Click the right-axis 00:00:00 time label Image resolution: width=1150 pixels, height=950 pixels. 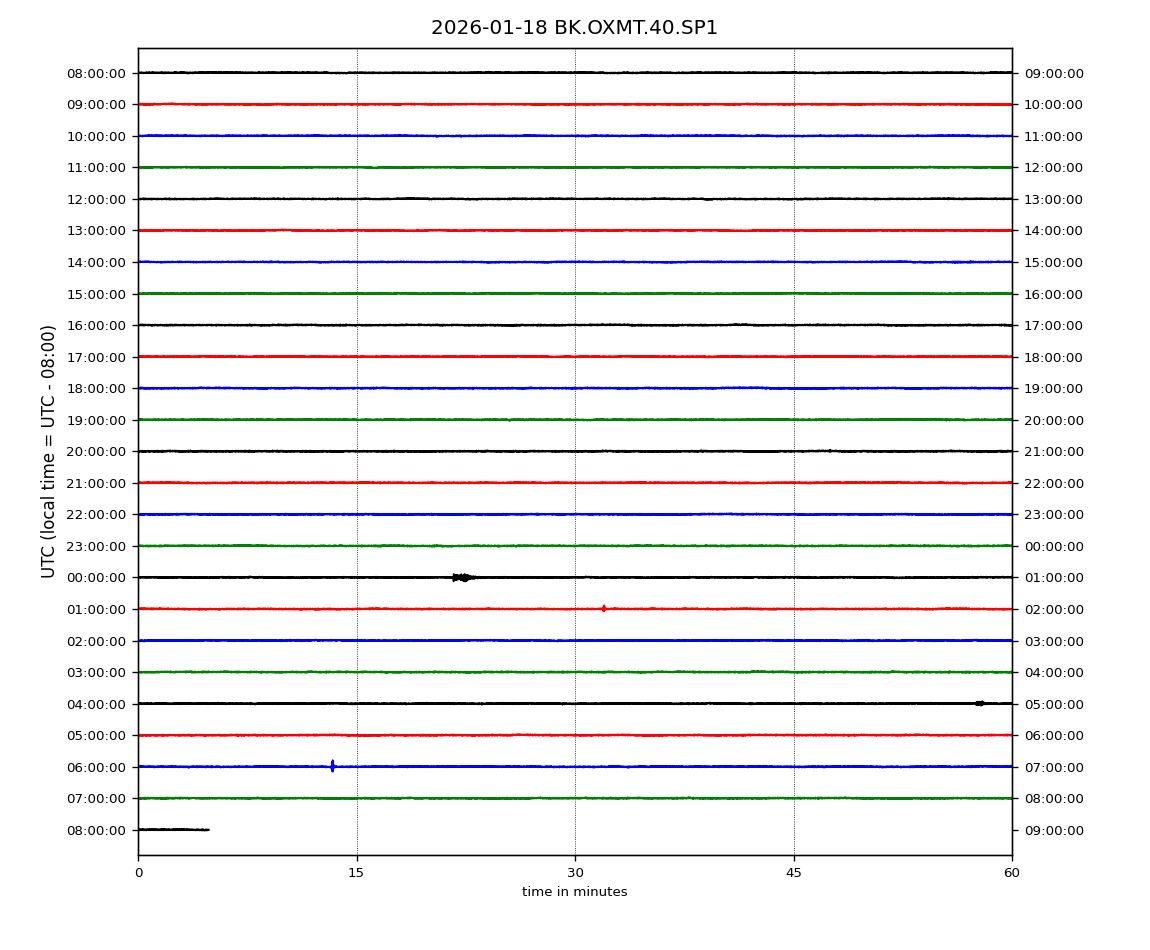click(1053, 546)
